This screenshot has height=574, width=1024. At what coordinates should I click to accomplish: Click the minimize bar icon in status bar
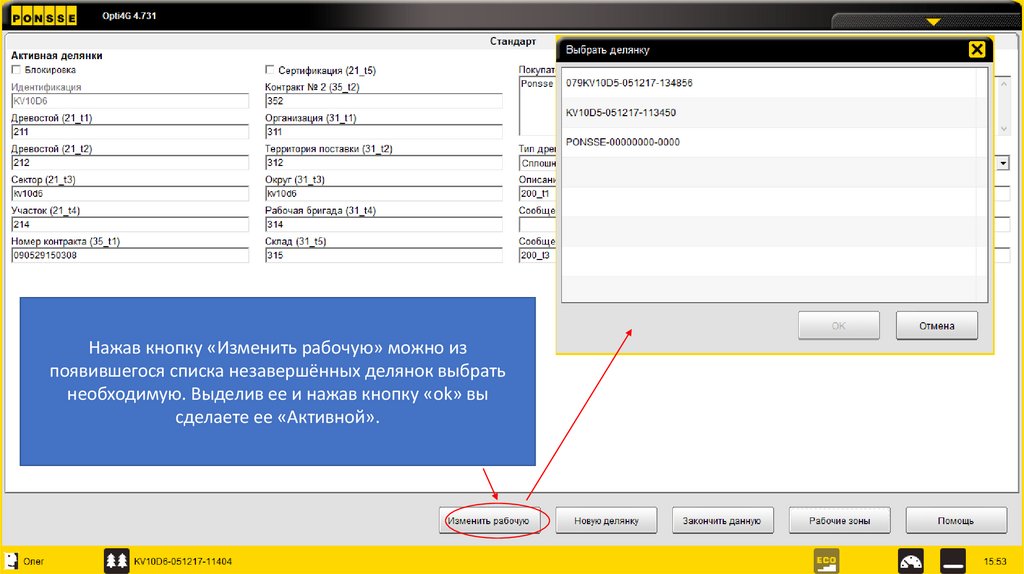(953, 561)
